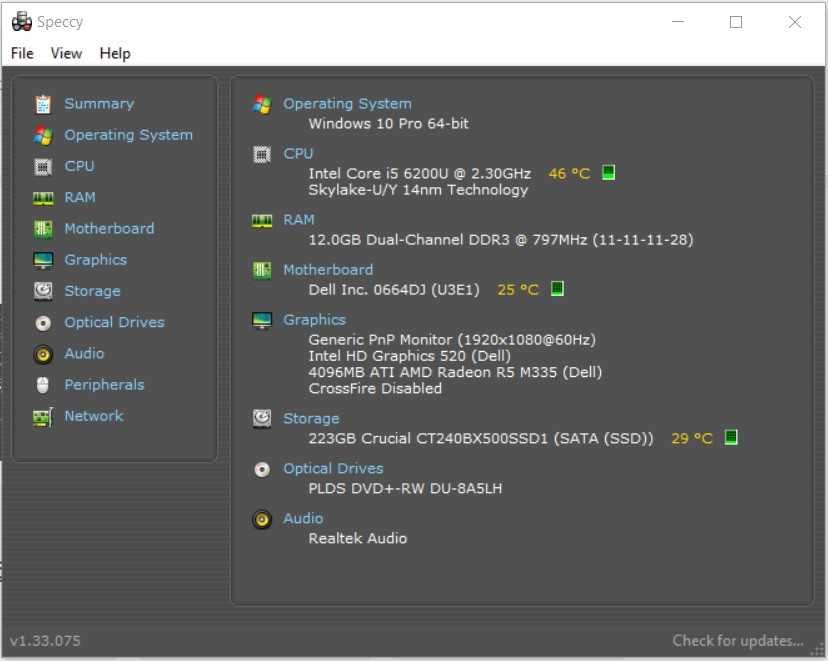Click the 29 °C storage temperature value
The height and width of the screenshot is (661, 828).
(x=692, y=438)
